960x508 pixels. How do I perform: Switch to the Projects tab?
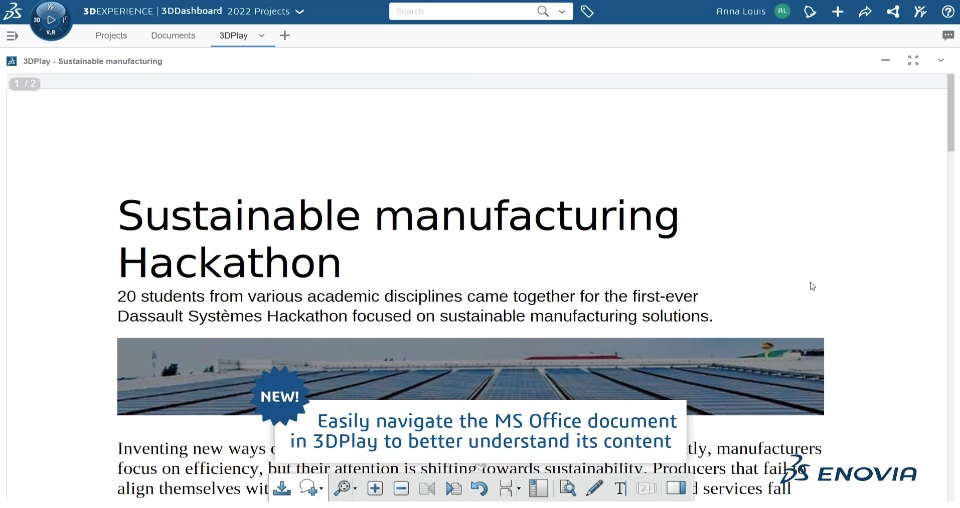[111, 35]
